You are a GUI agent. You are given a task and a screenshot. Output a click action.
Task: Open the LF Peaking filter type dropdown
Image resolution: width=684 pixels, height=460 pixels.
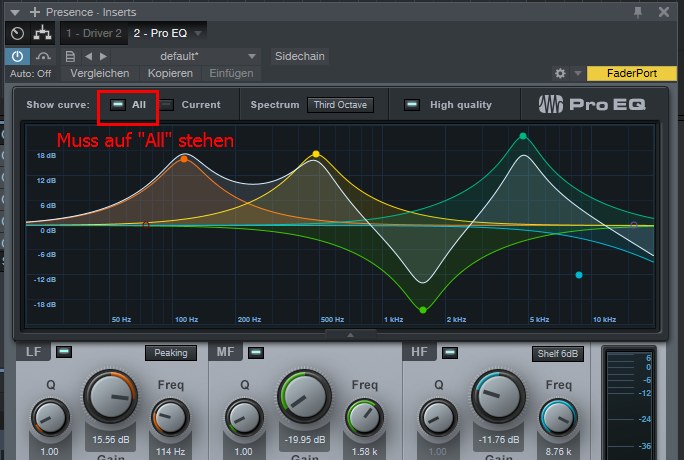tap(171, 353)
